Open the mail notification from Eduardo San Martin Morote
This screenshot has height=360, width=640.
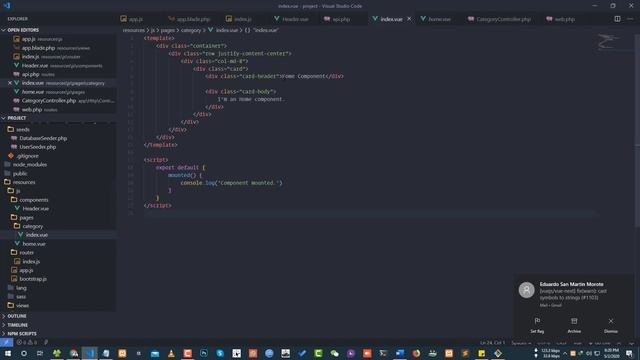pos(573,294)
